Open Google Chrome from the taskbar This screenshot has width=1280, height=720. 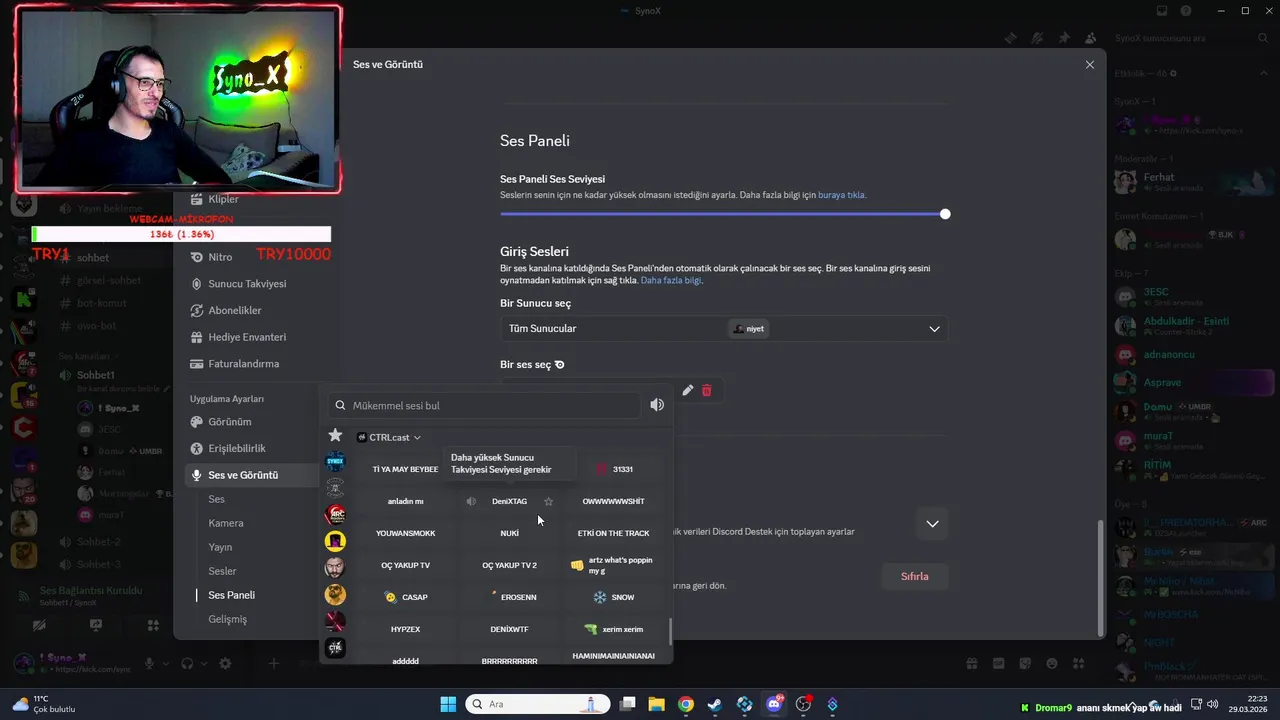tap(685, 704)
